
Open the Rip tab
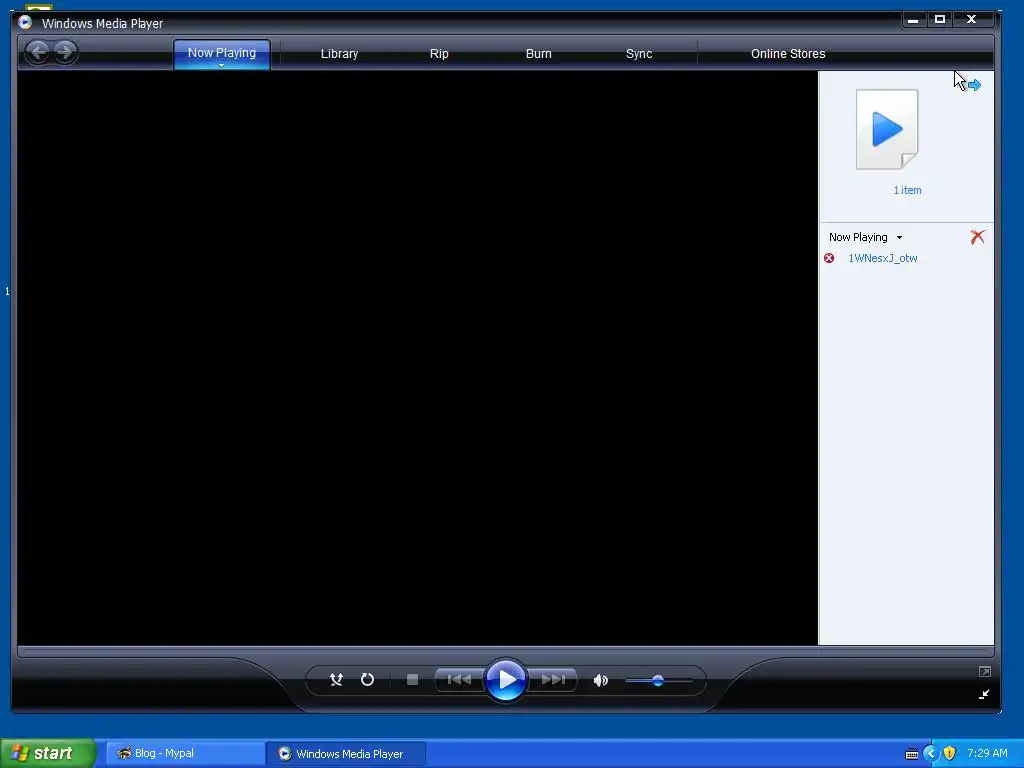[x=439, y=54]
